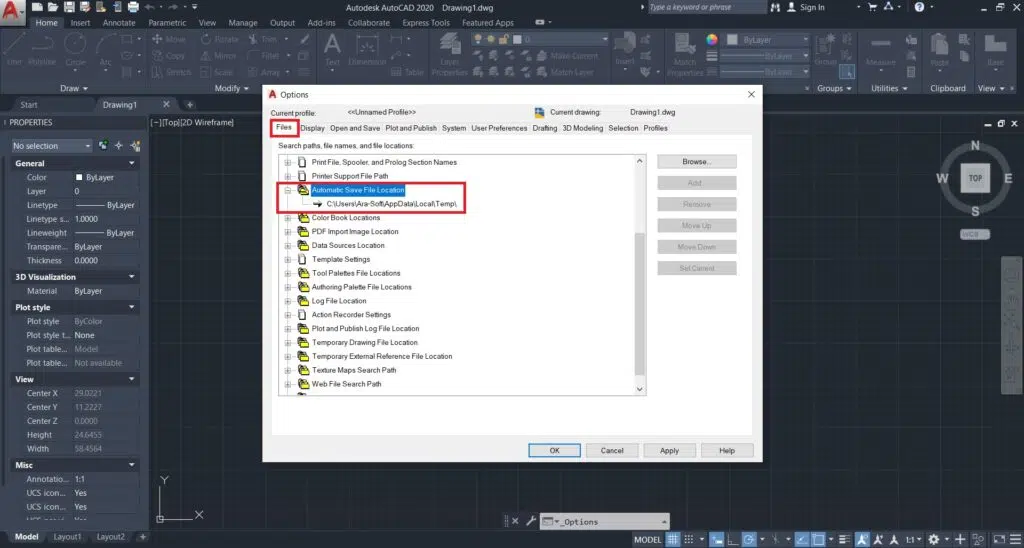The image size is (1024, 548).
Task: Click the Plot printer quick access icon
Action: [134, 7]
